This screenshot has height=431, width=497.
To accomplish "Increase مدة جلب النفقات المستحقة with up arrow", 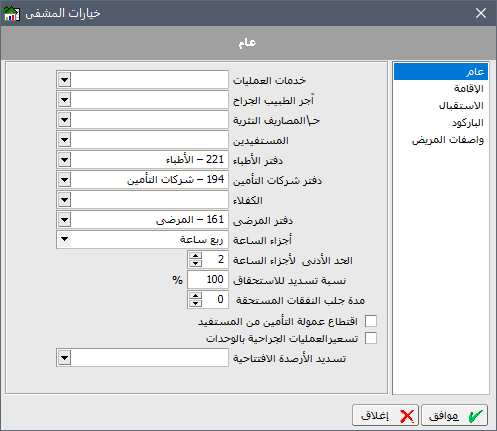I will [x=195, y=296].
